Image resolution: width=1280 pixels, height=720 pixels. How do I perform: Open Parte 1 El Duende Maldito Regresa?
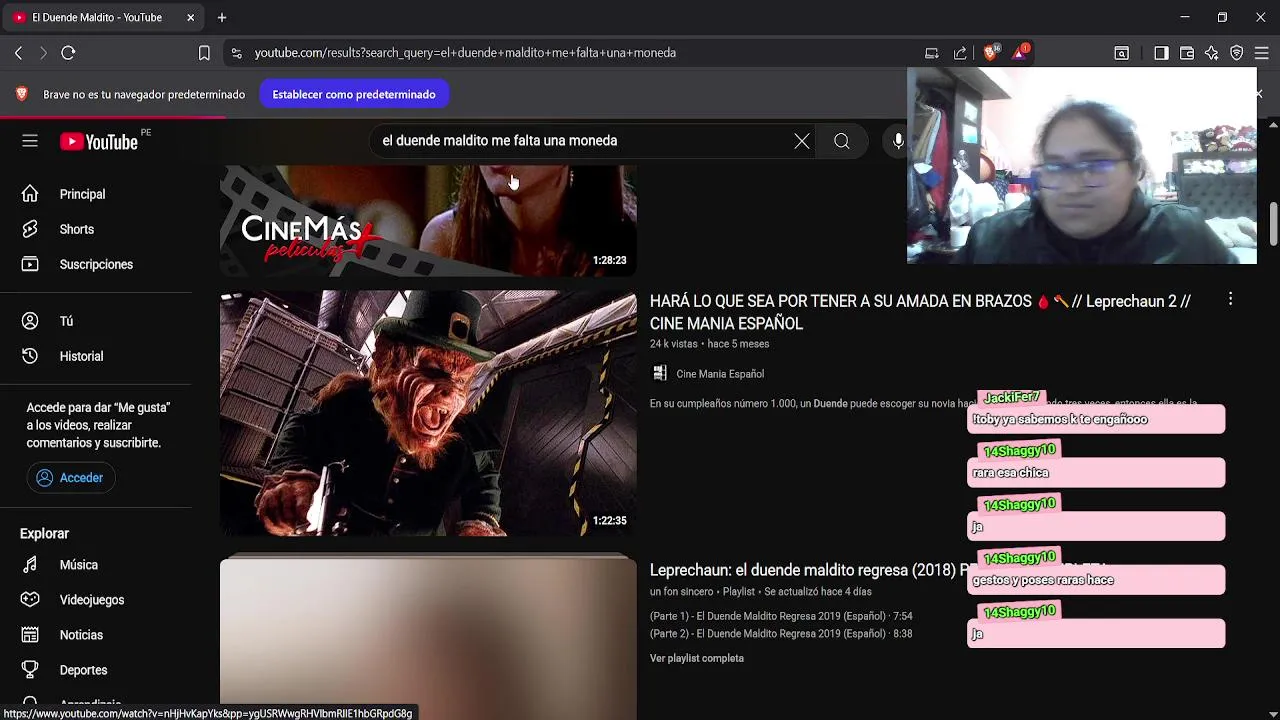tap(781, 616)
